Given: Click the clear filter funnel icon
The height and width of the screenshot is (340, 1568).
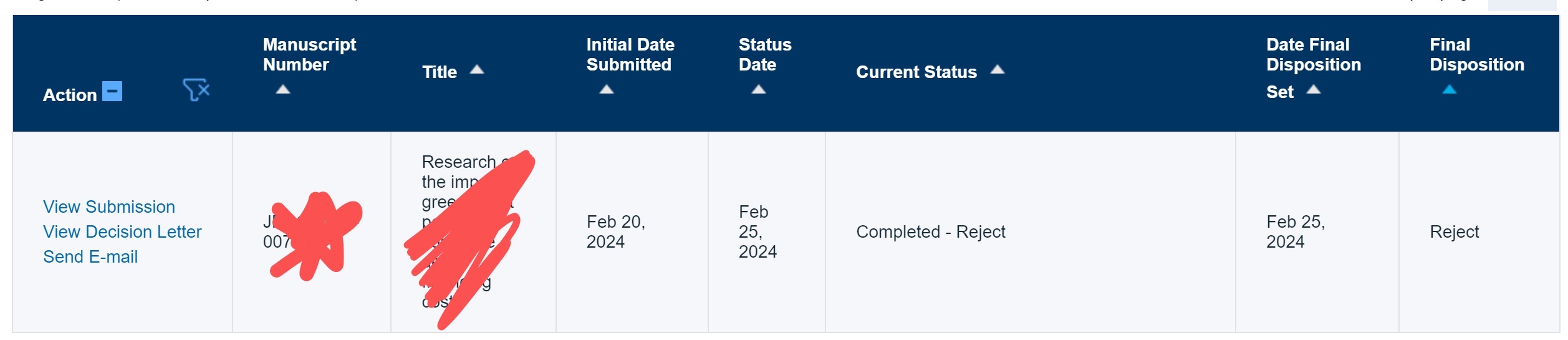Looking at the screenshot, I should coord(196,90).
